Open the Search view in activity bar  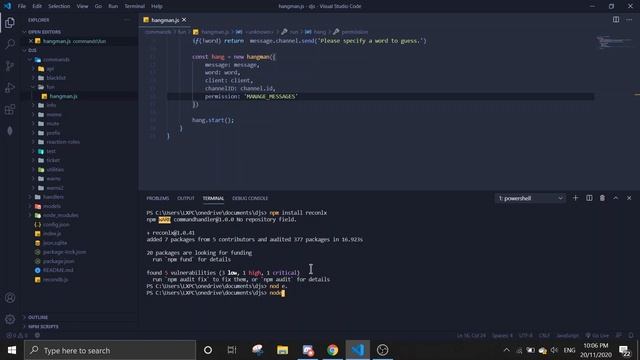pos(10,44)
